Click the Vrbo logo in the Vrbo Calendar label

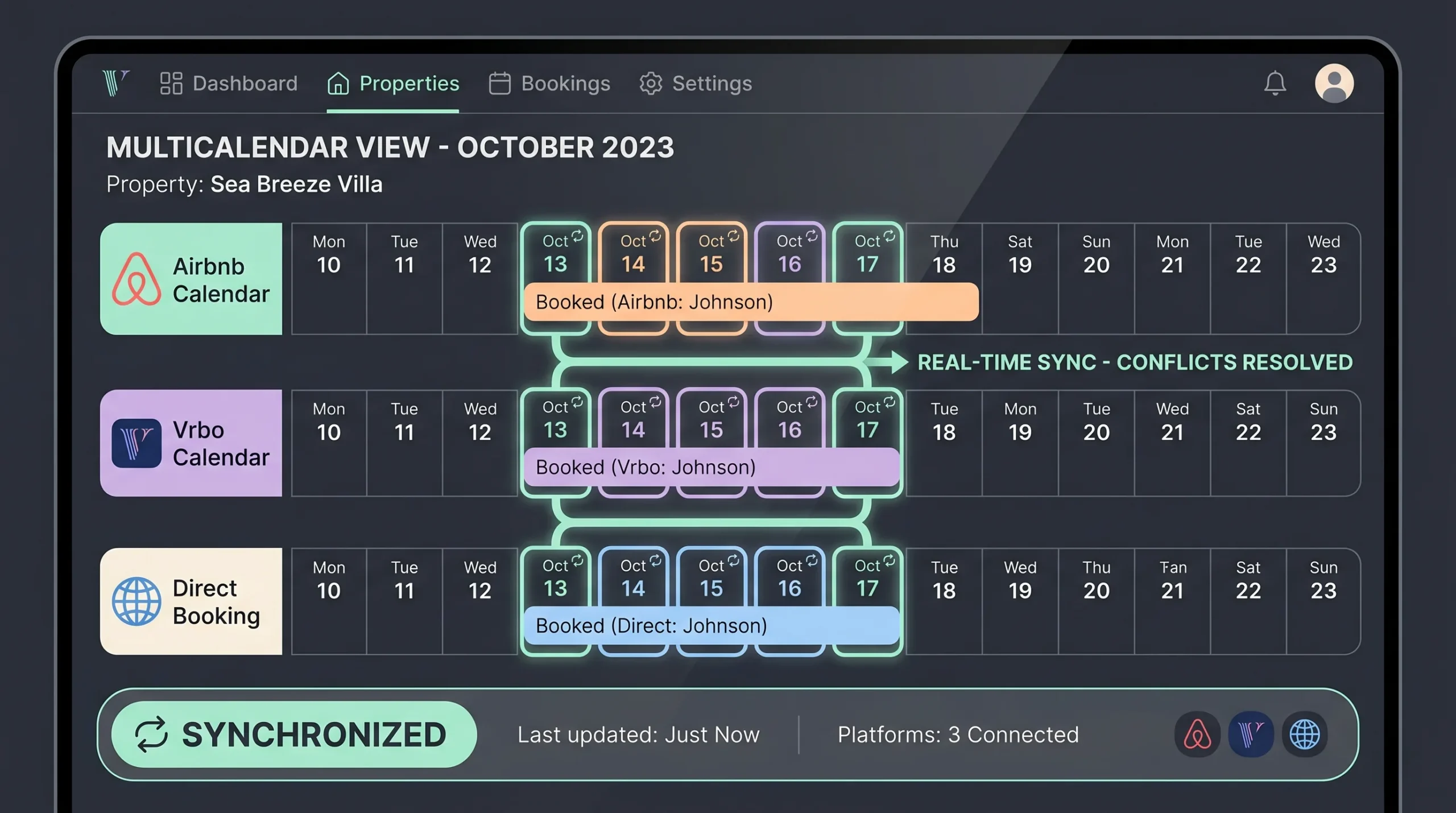[x=136, y=443]
